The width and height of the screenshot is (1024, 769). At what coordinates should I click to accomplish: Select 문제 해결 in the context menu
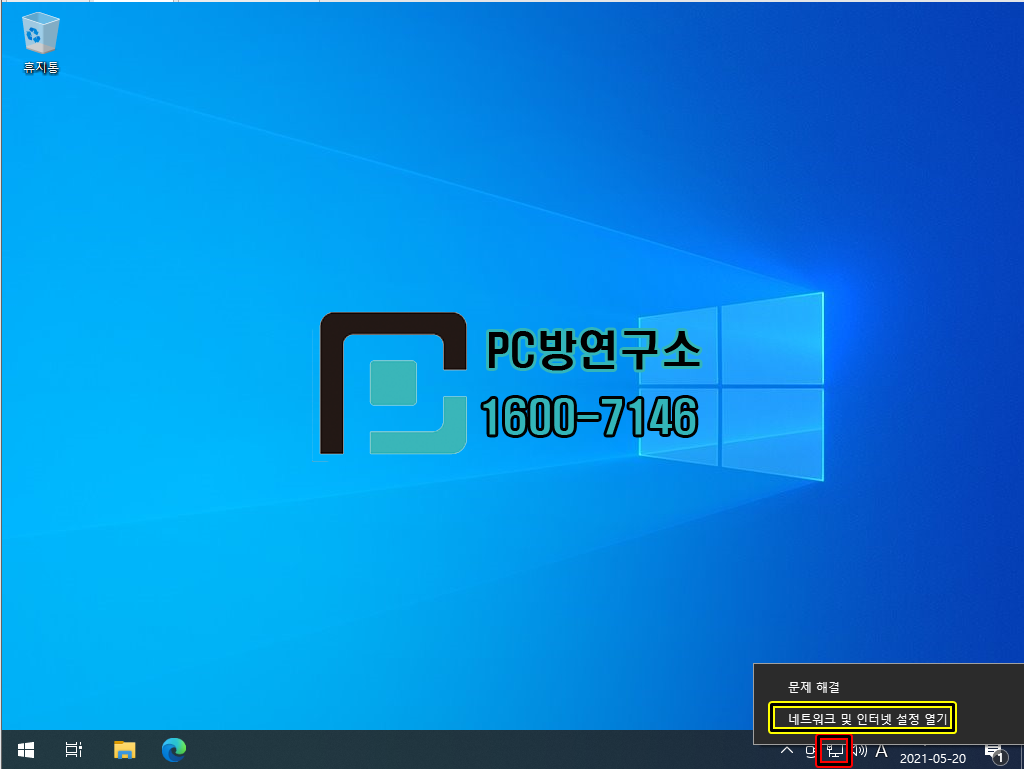tap(814, 687)
